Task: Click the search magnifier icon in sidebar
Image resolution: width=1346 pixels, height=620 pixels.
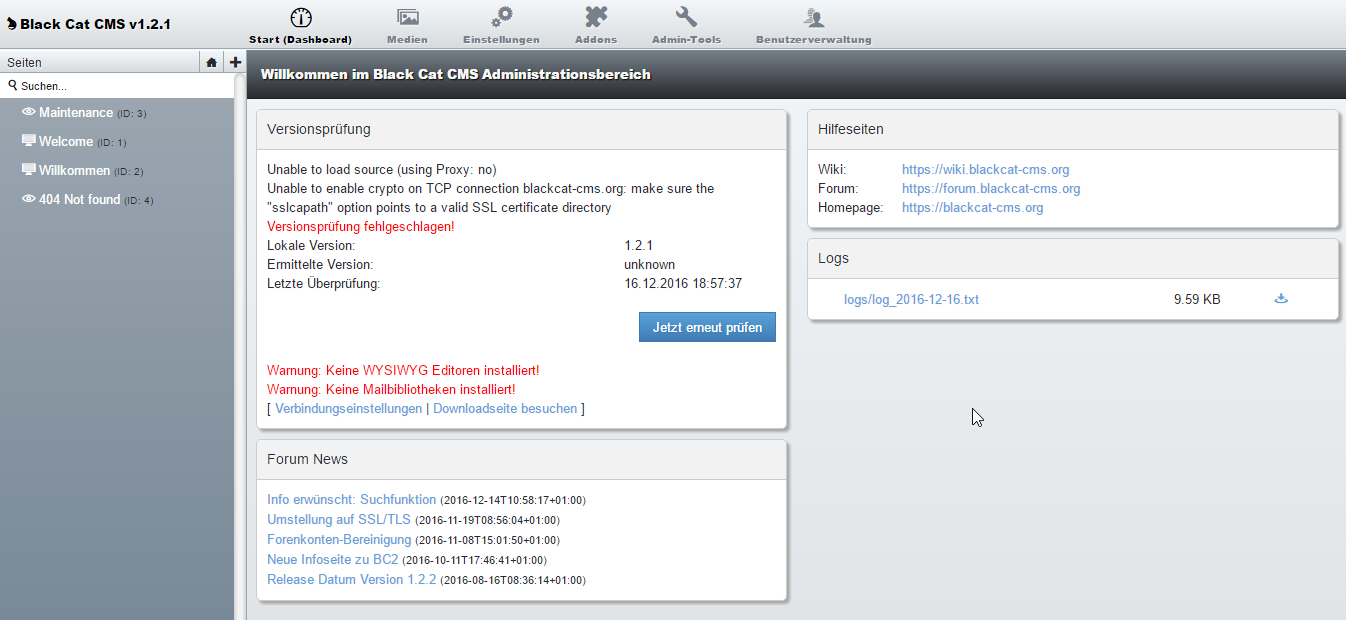Action: point(13,86)
